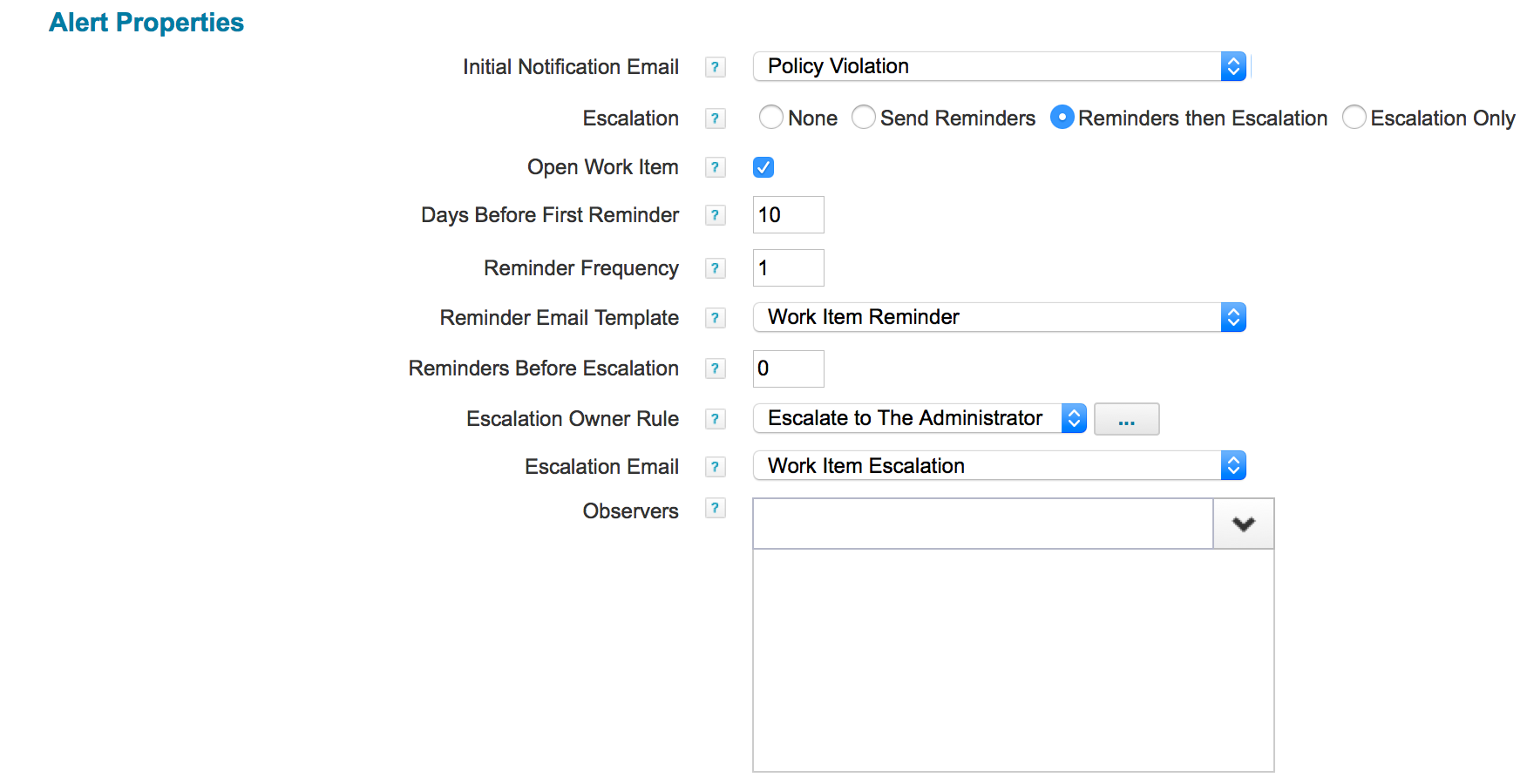Open help for Observers field
This screenshot has height=784, width=1527.
pos(715,508)
